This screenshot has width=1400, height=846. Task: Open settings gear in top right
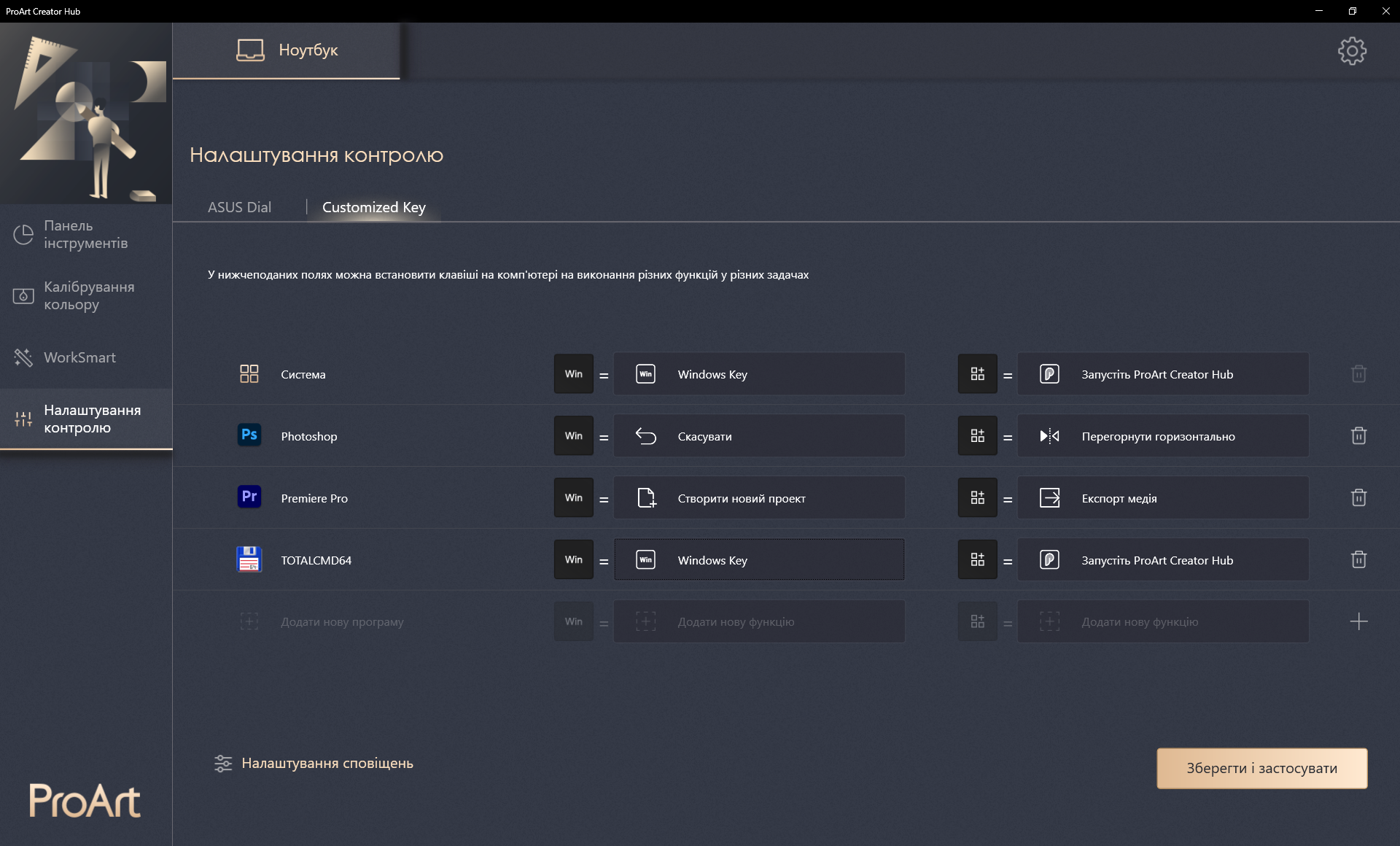pyautogui.click(x=1352, y=51)
